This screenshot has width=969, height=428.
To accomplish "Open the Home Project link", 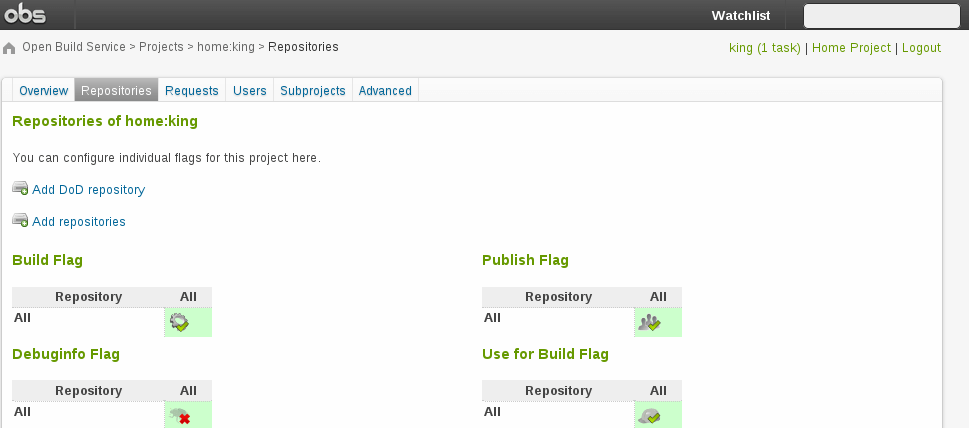I will tap(851, 48).
